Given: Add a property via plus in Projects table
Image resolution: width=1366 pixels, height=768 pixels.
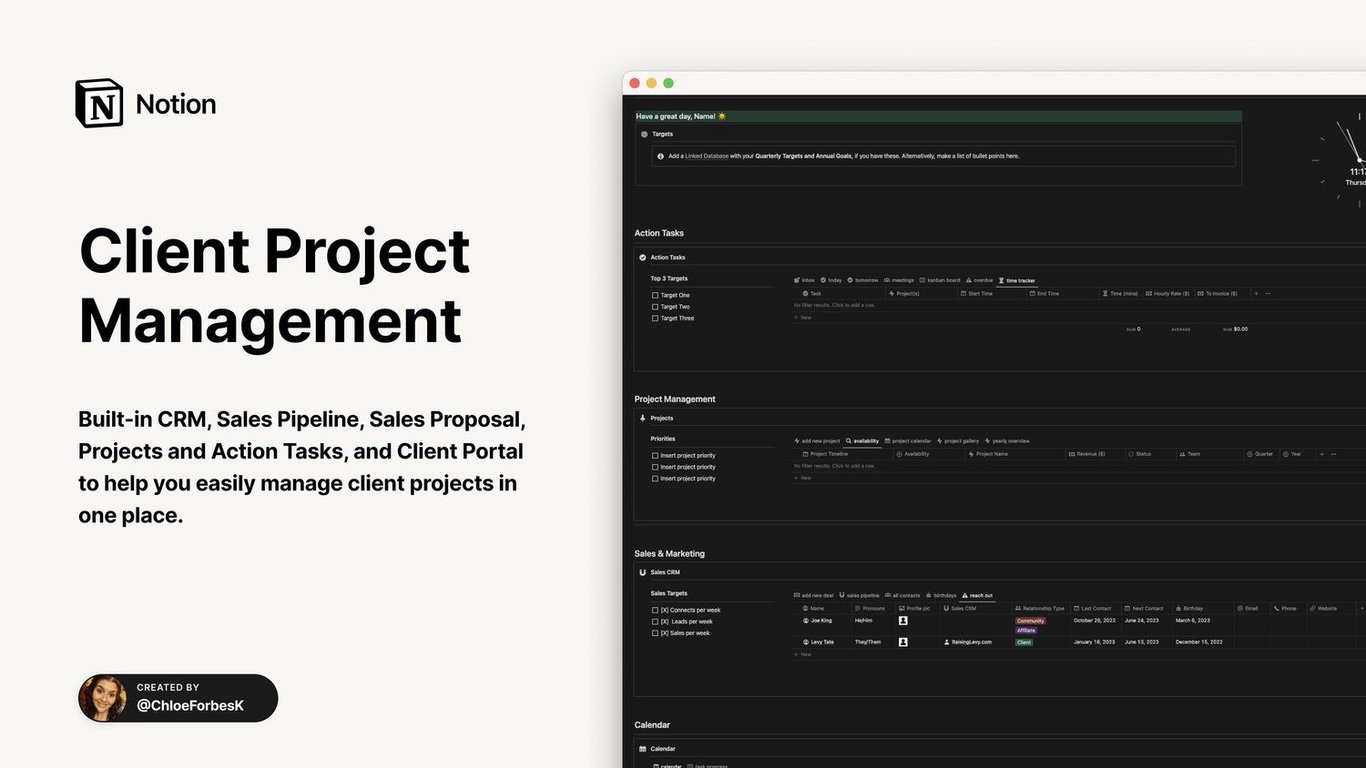Looking at the screenshot, I should point(1321,454).
